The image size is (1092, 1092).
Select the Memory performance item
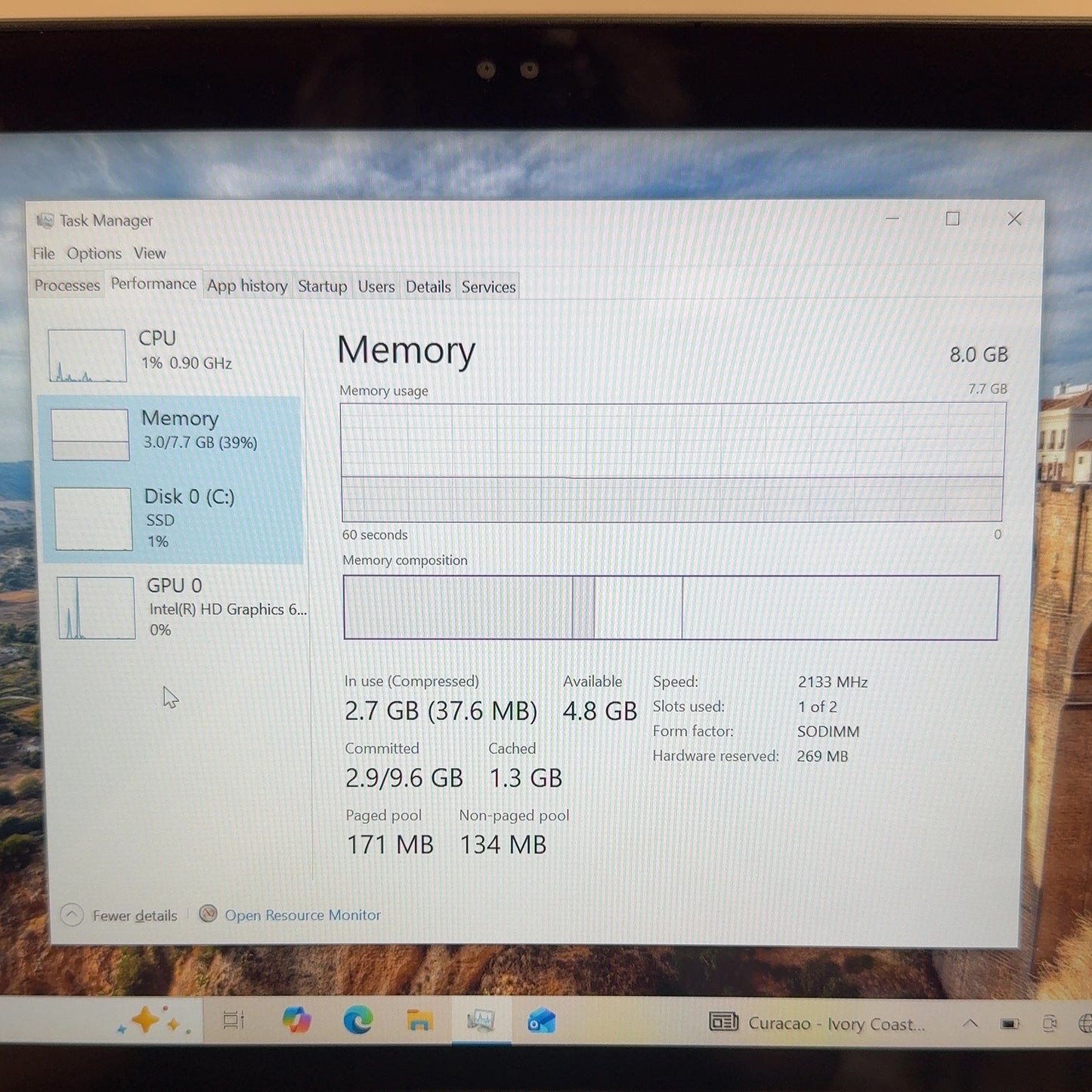coord(171,435)
